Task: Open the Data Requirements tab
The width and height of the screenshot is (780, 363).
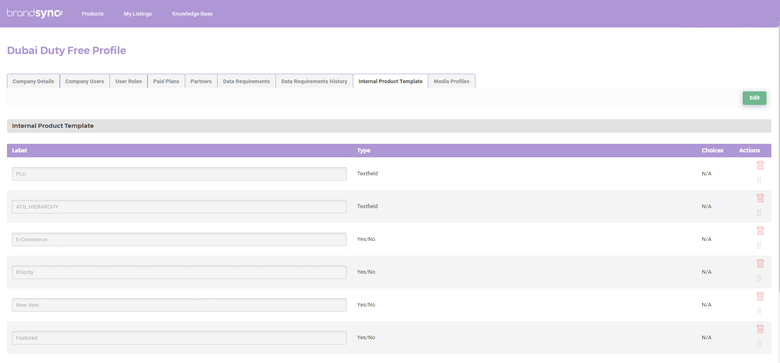Action: (246, 81)
